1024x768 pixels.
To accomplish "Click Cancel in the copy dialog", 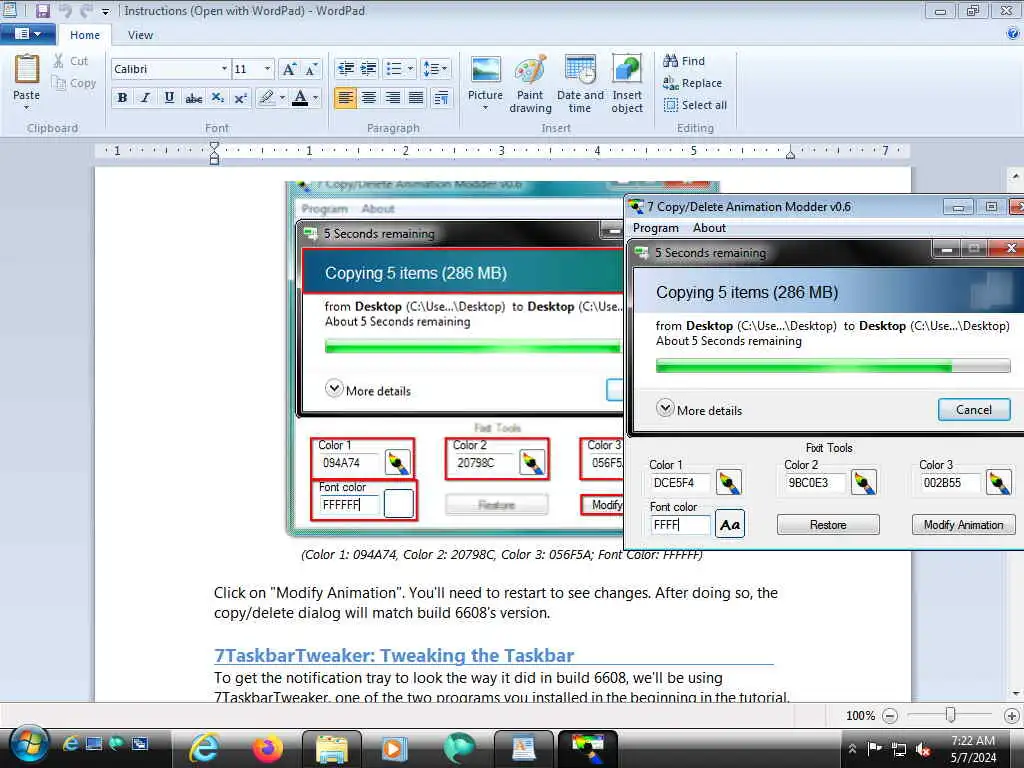I will click(974, 410).
